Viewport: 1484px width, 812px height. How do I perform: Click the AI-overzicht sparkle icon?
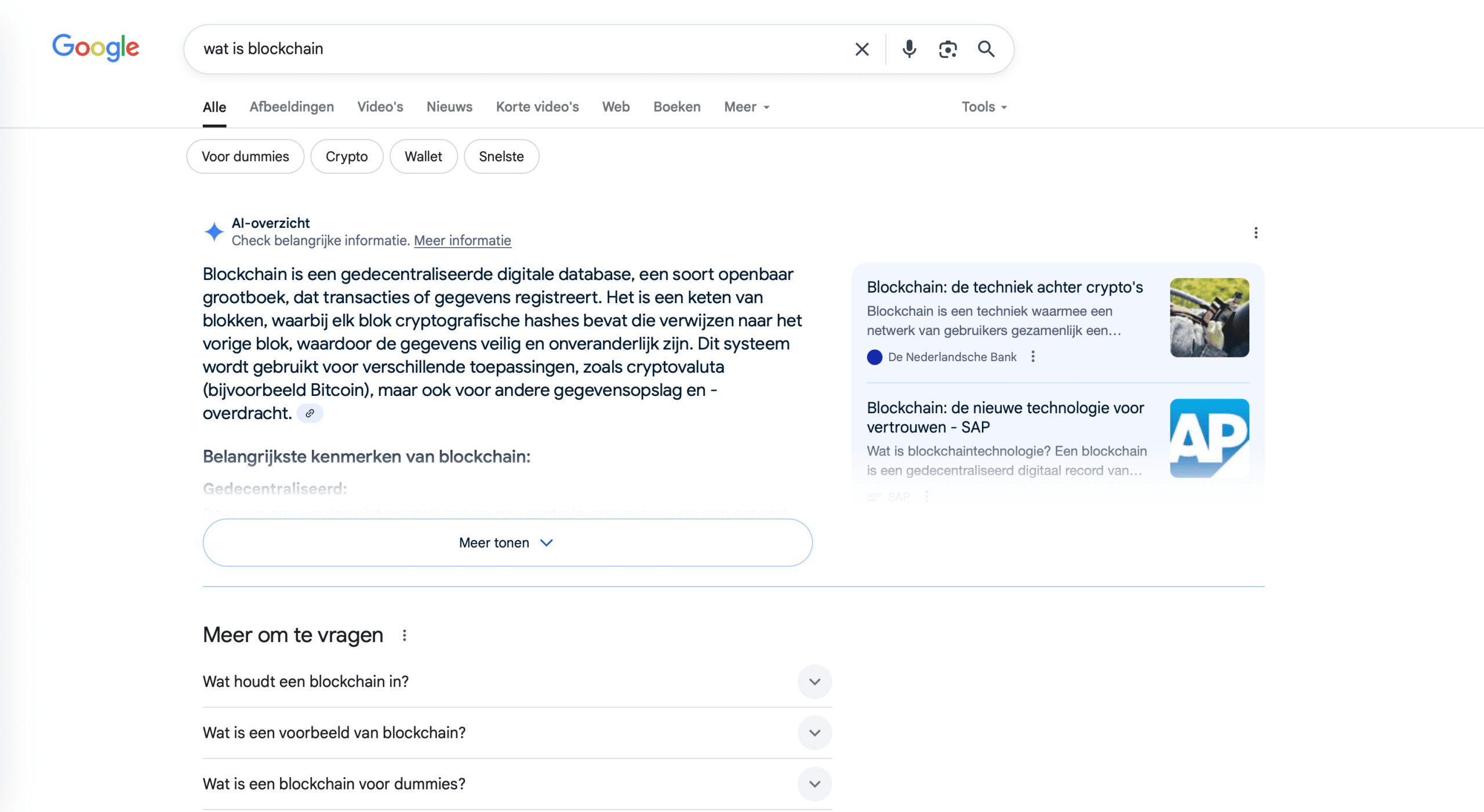pyautogui.click(x=214, y=232)
